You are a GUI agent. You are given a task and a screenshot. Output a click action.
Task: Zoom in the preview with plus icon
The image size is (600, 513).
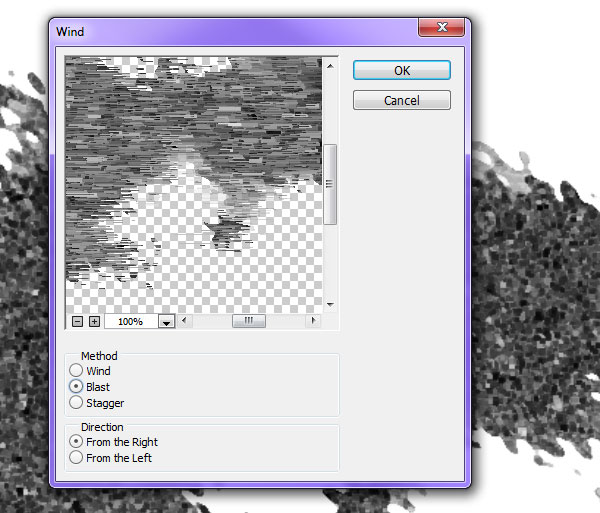click(95, 321)
